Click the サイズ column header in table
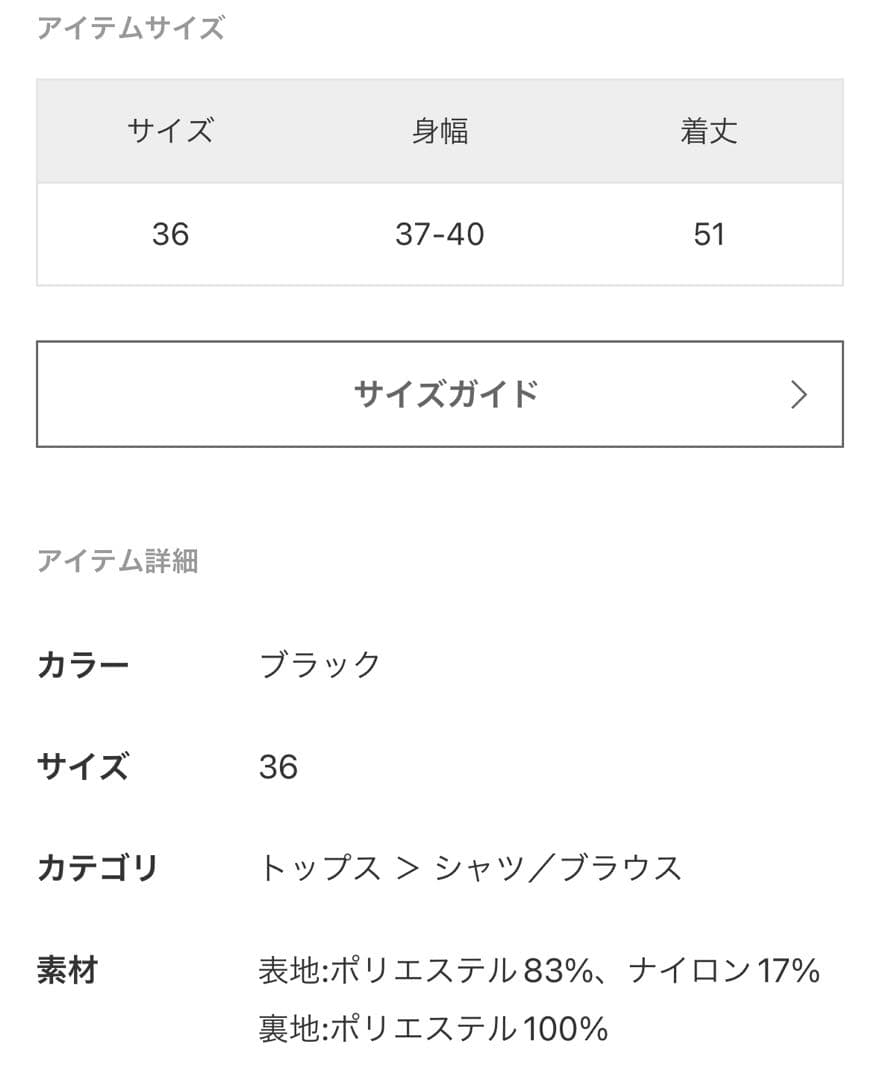The width and height of the screenshot is (880, 1080). pos(170,131)
